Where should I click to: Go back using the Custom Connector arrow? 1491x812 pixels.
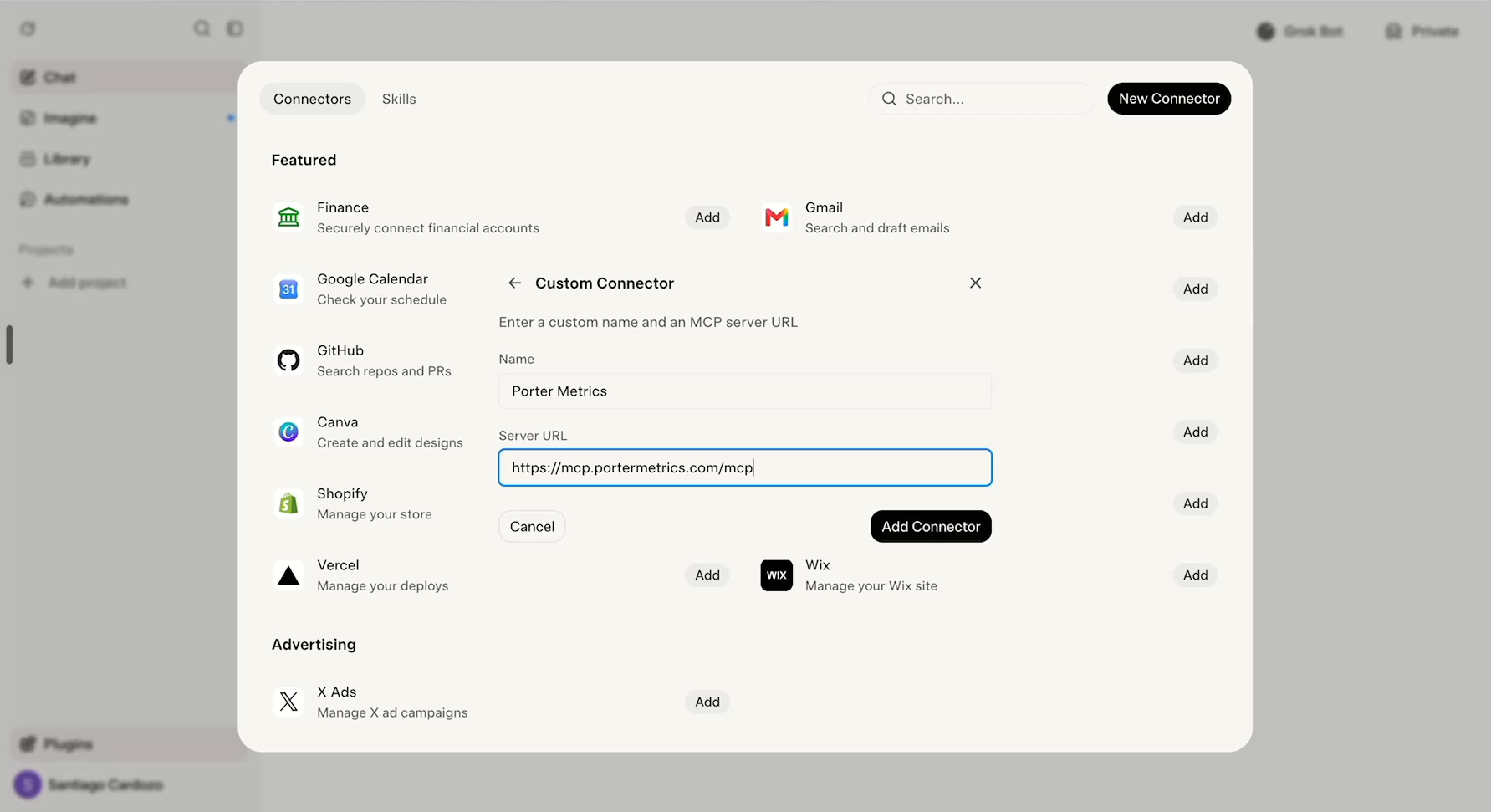pyautogui.click(x=514, y=283)
